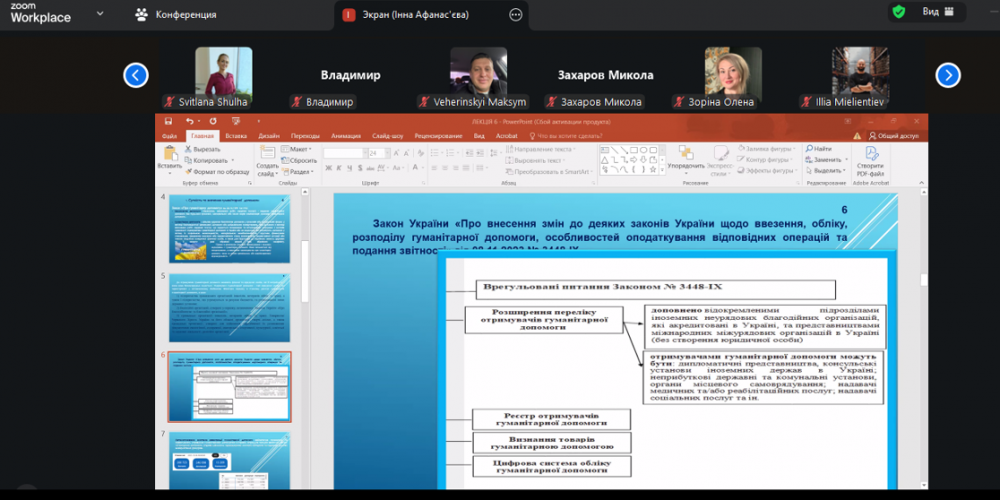The image size is (1000, 500).
Task: Click the font size input box
Action: click(376, 153)
